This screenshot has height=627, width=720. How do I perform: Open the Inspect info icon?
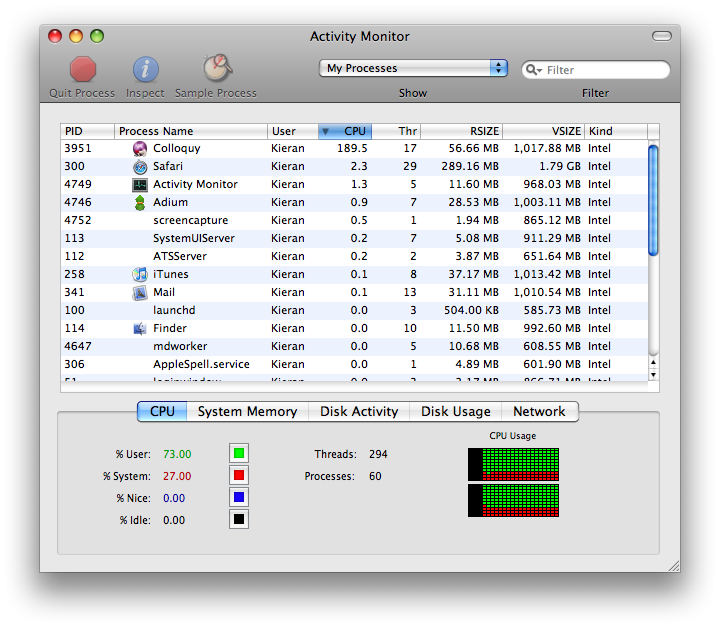click(146, 69)
